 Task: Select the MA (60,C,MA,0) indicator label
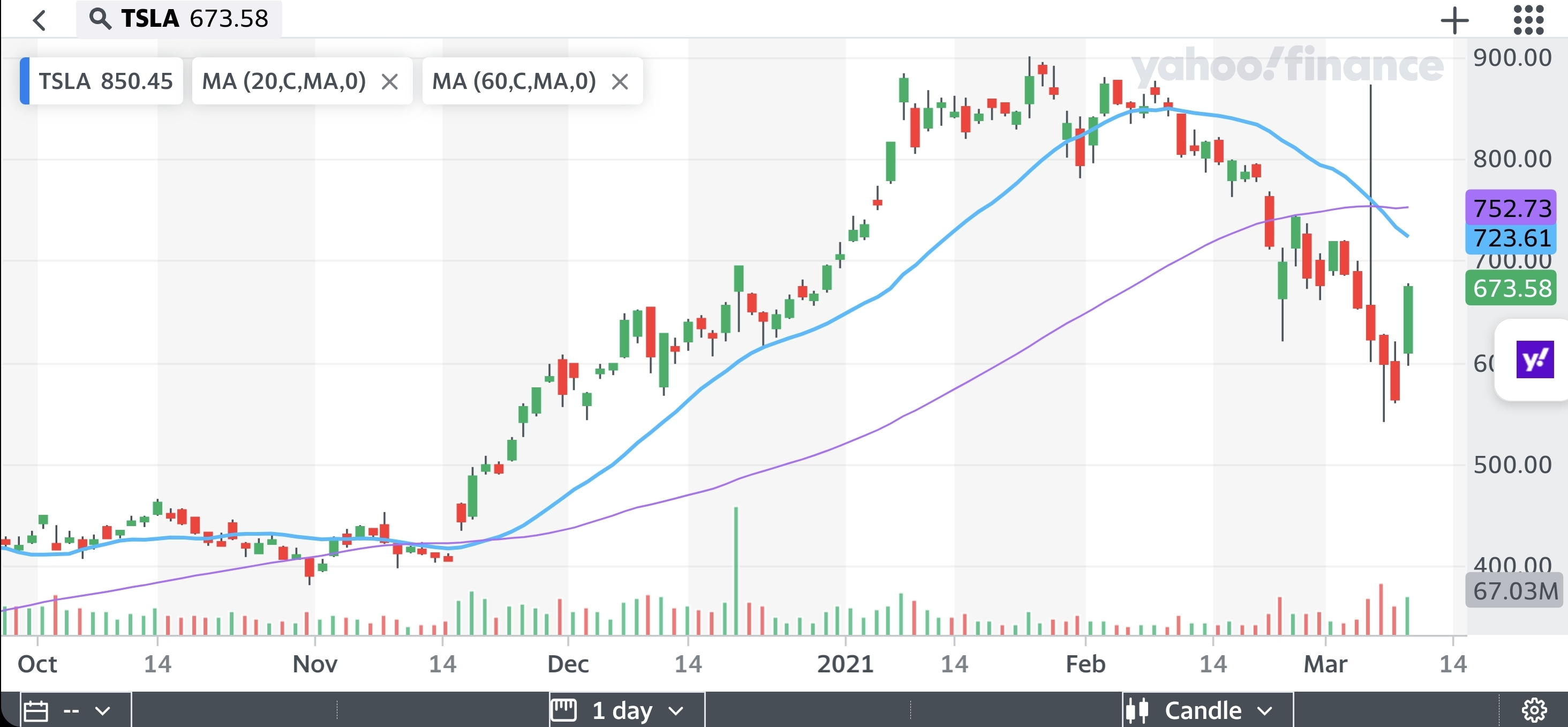point(514,81)
